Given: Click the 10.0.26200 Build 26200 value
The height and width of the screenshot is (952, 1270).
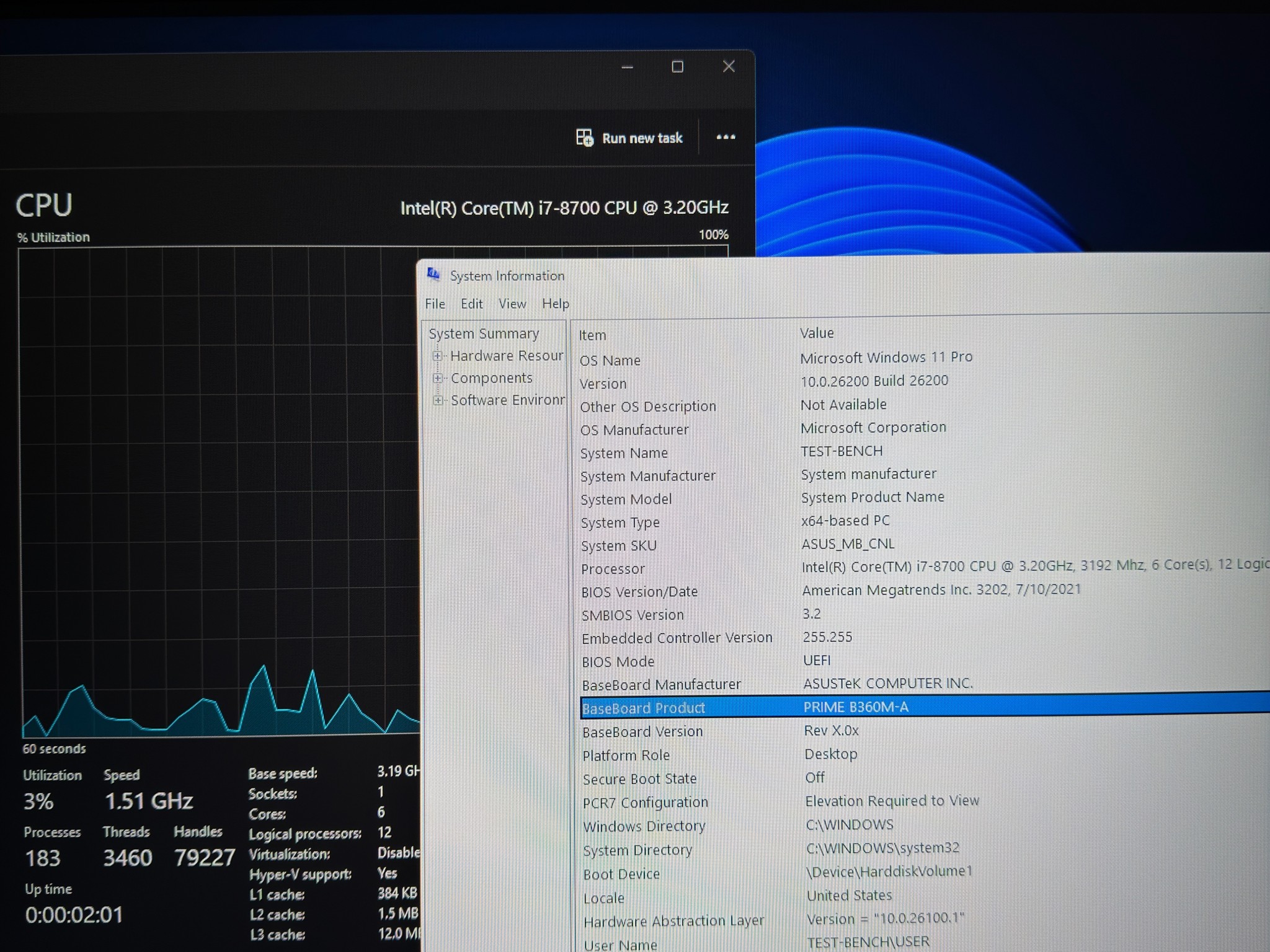Looking at the screenshot, I should (874, 381).
